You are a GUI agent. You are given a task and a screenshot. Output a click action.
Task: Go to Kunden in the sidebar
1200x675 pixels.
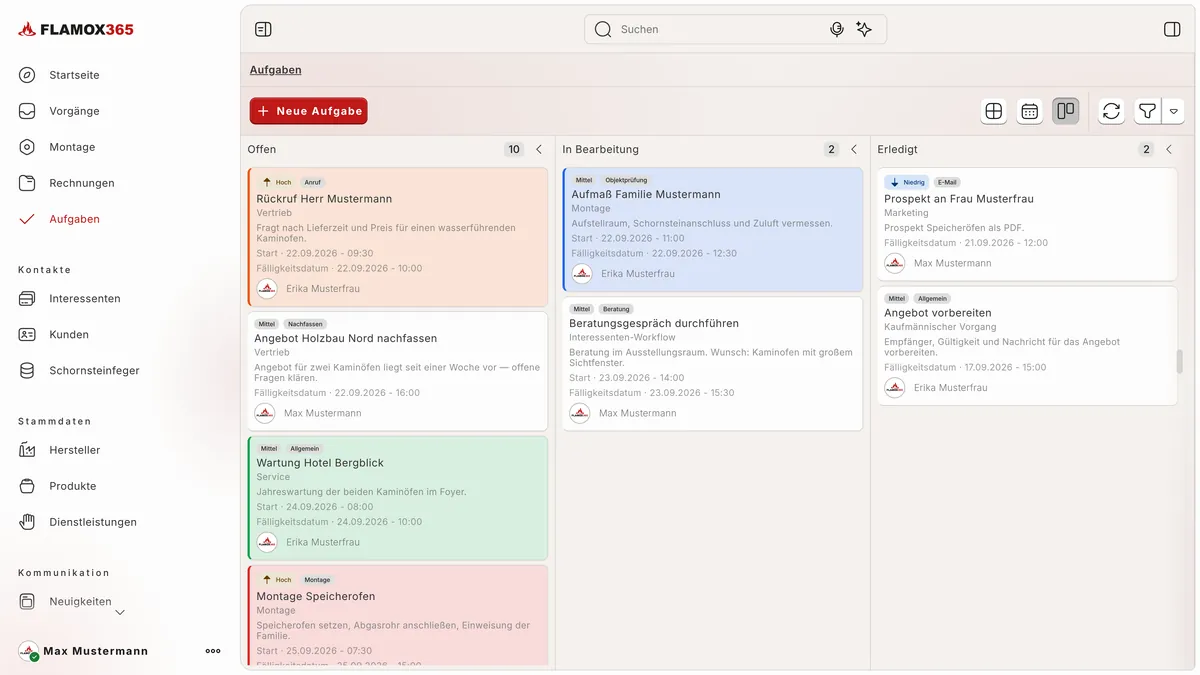coord(69,334)
